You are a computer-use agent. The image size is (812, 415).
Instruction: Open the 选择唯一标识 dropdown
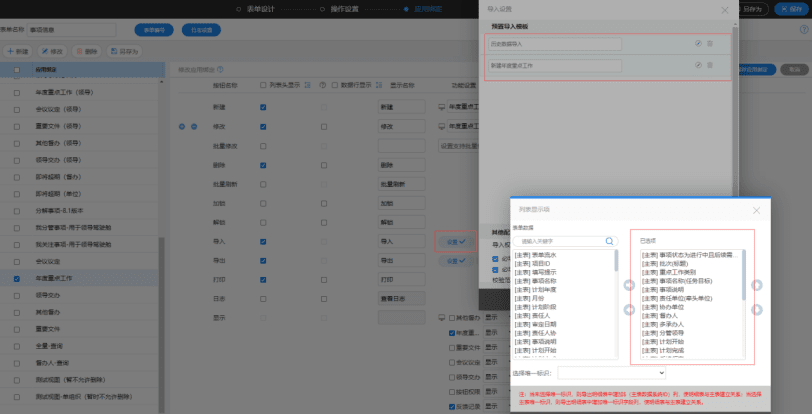coord(612,373)
